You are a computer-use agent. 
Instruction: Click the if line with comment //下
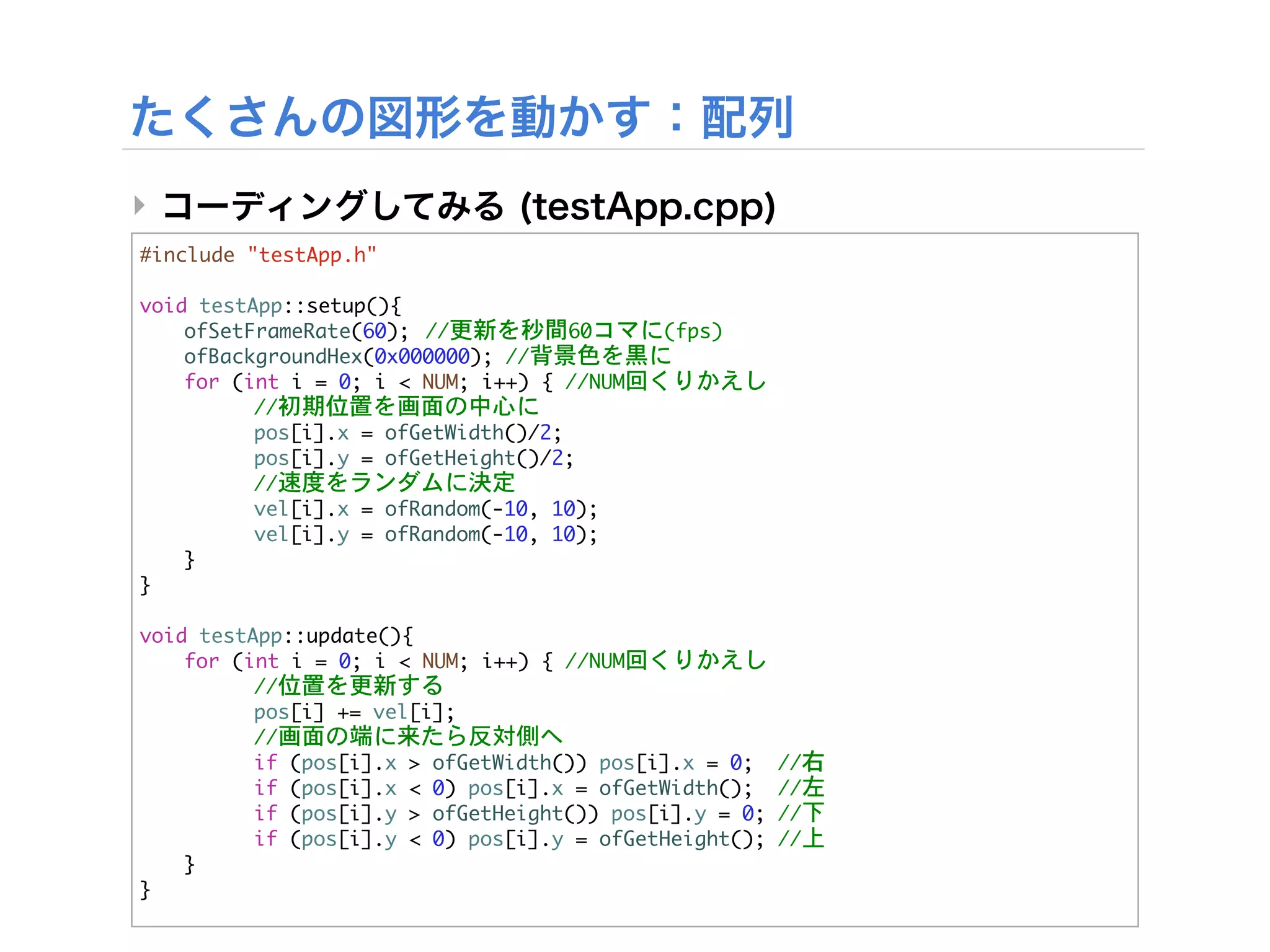click(540, 814)
